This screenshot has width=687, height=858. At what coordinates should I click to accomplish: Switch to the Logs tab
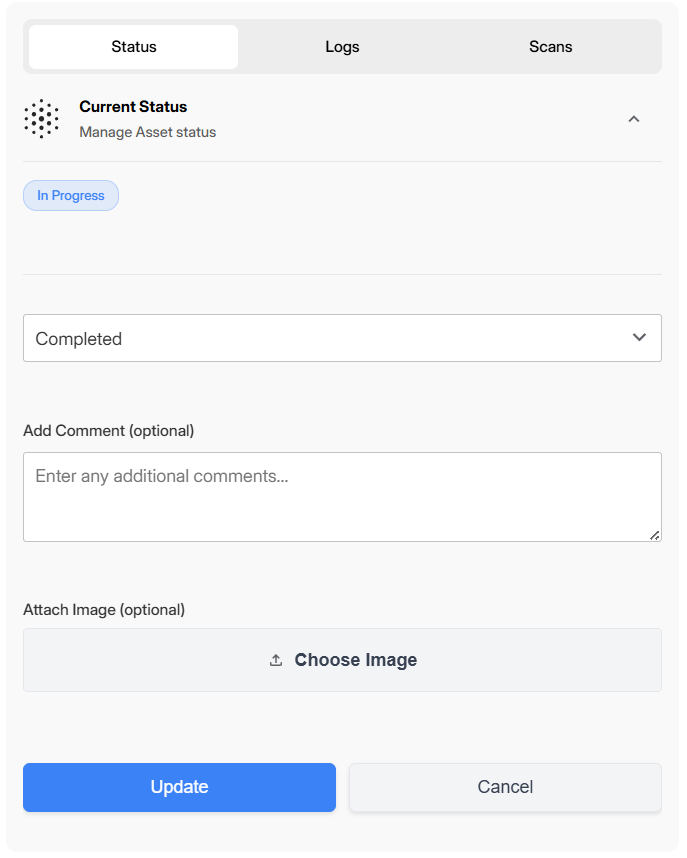[x=342, y=46]
